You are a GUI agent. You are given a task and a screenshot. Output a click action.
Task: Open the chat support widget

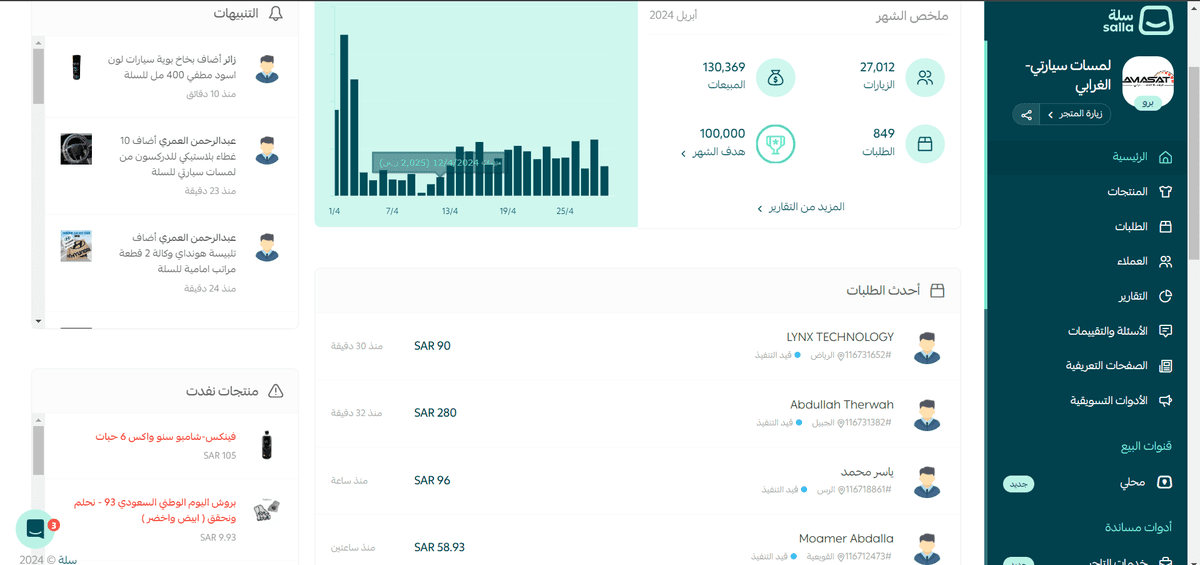[x=35, y=528]
